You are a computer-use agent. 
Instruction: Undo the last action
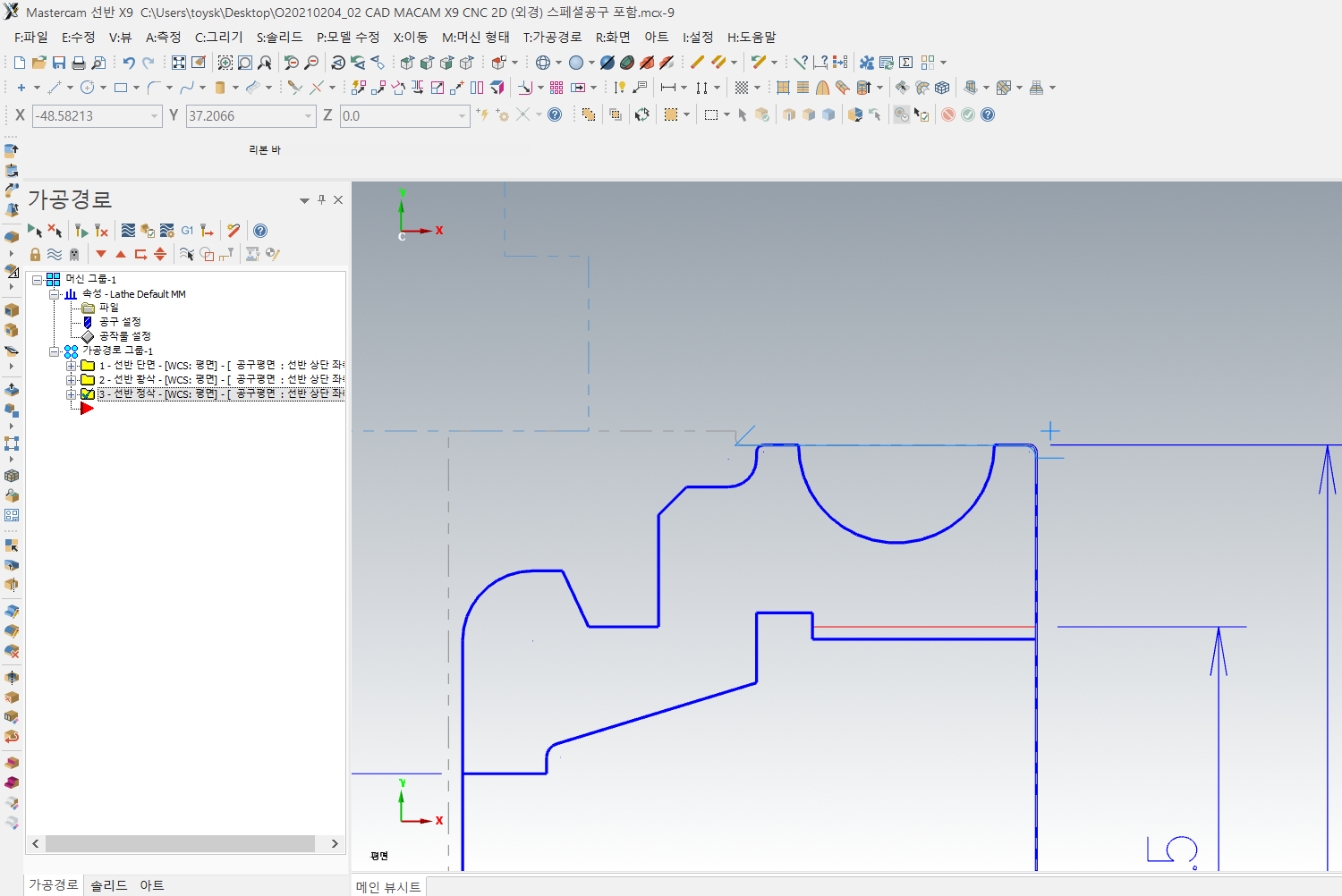pos(129,63)
